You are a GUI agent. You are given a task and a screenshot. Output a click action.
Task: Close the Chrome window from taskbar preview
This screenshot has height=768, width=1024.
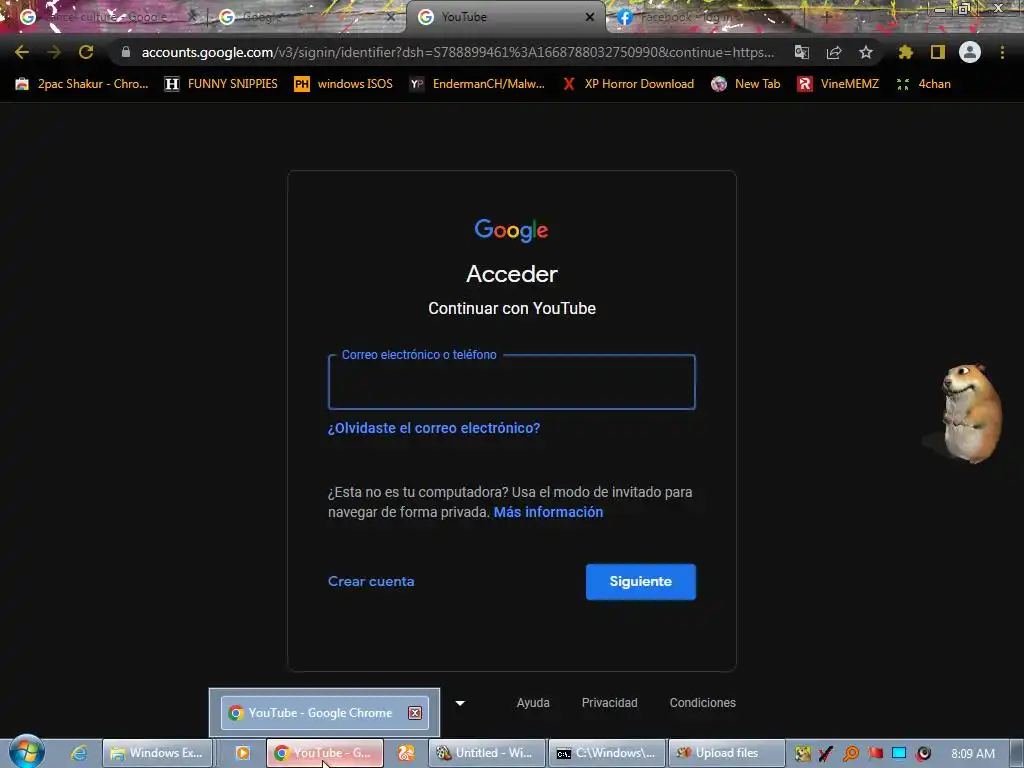(415, 713)
